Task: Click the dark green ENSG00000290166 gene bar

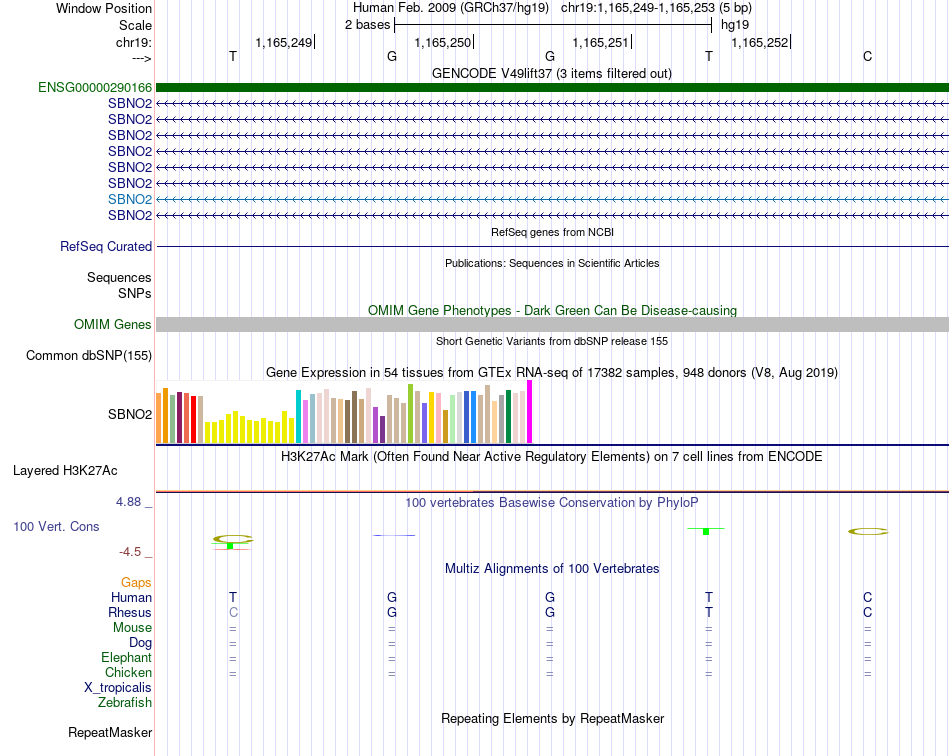Action: click(552, 87)
